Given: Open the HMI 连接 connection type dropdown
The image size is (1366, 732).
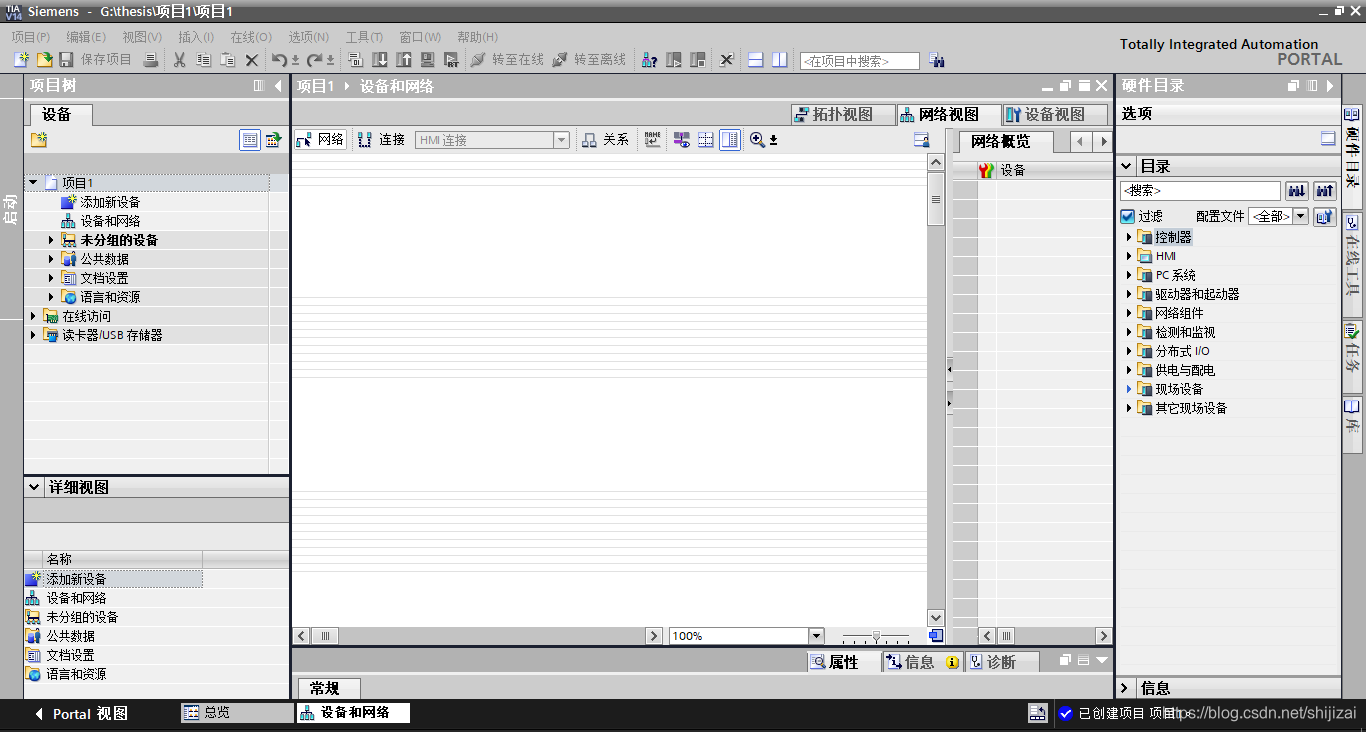Looking at the screenshot, I should tap(561, 140).
